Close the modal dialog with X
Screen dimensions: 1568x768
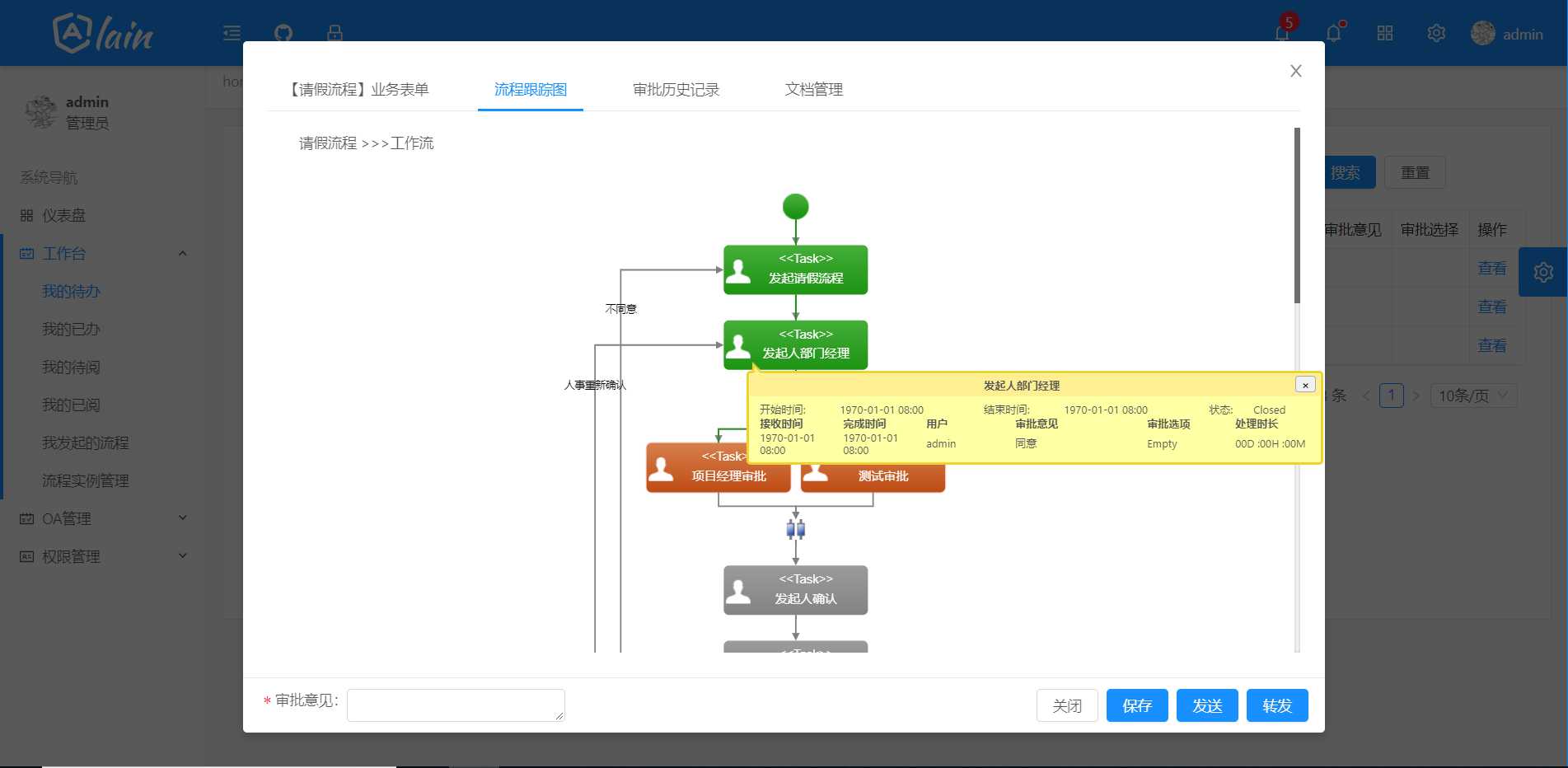[x=1296, y=71]
